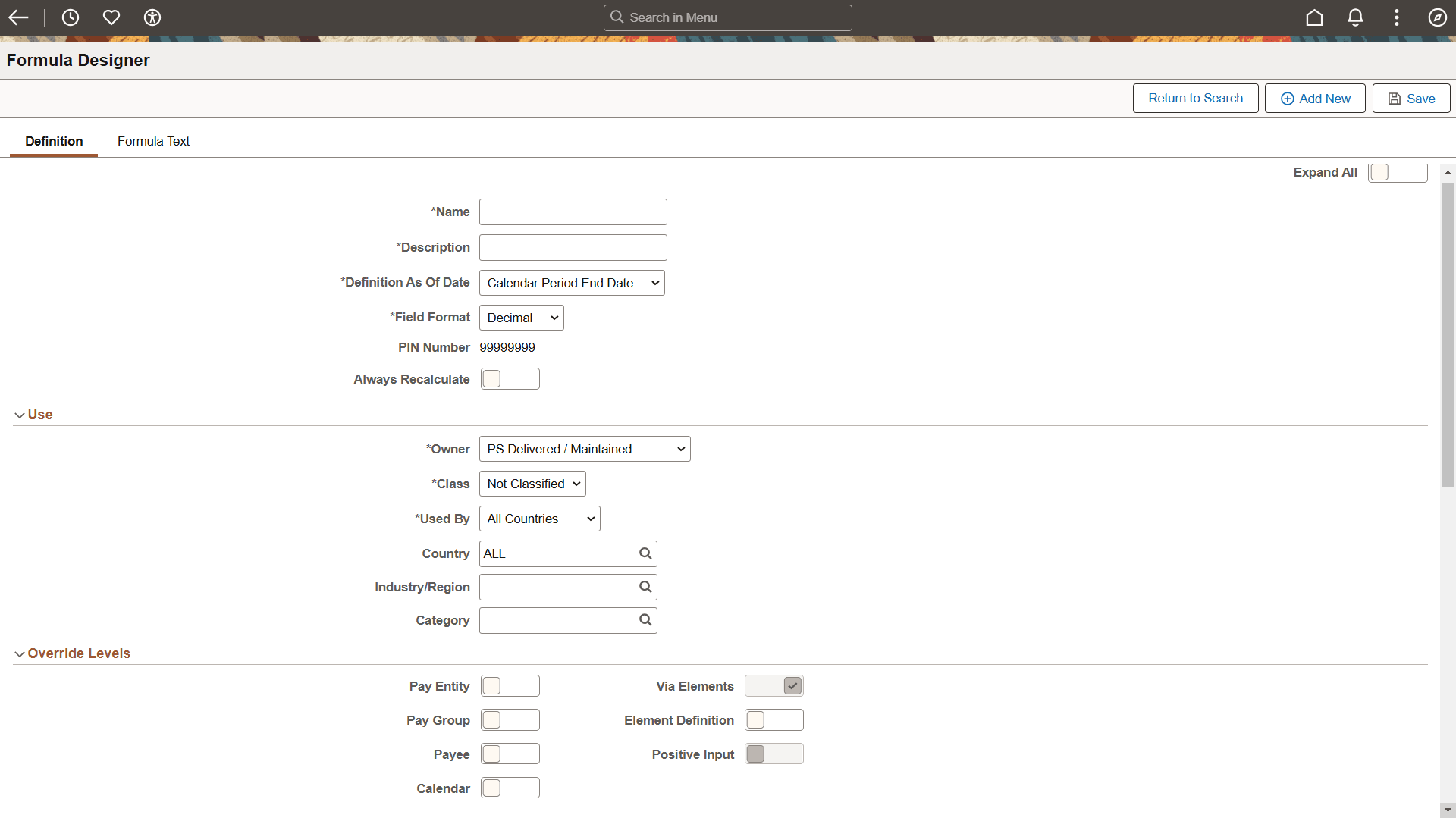The width and height of the screenshot is (1456, 818).
Task: Enable the Always Recalculate toggle
Action: pos(510,378)
